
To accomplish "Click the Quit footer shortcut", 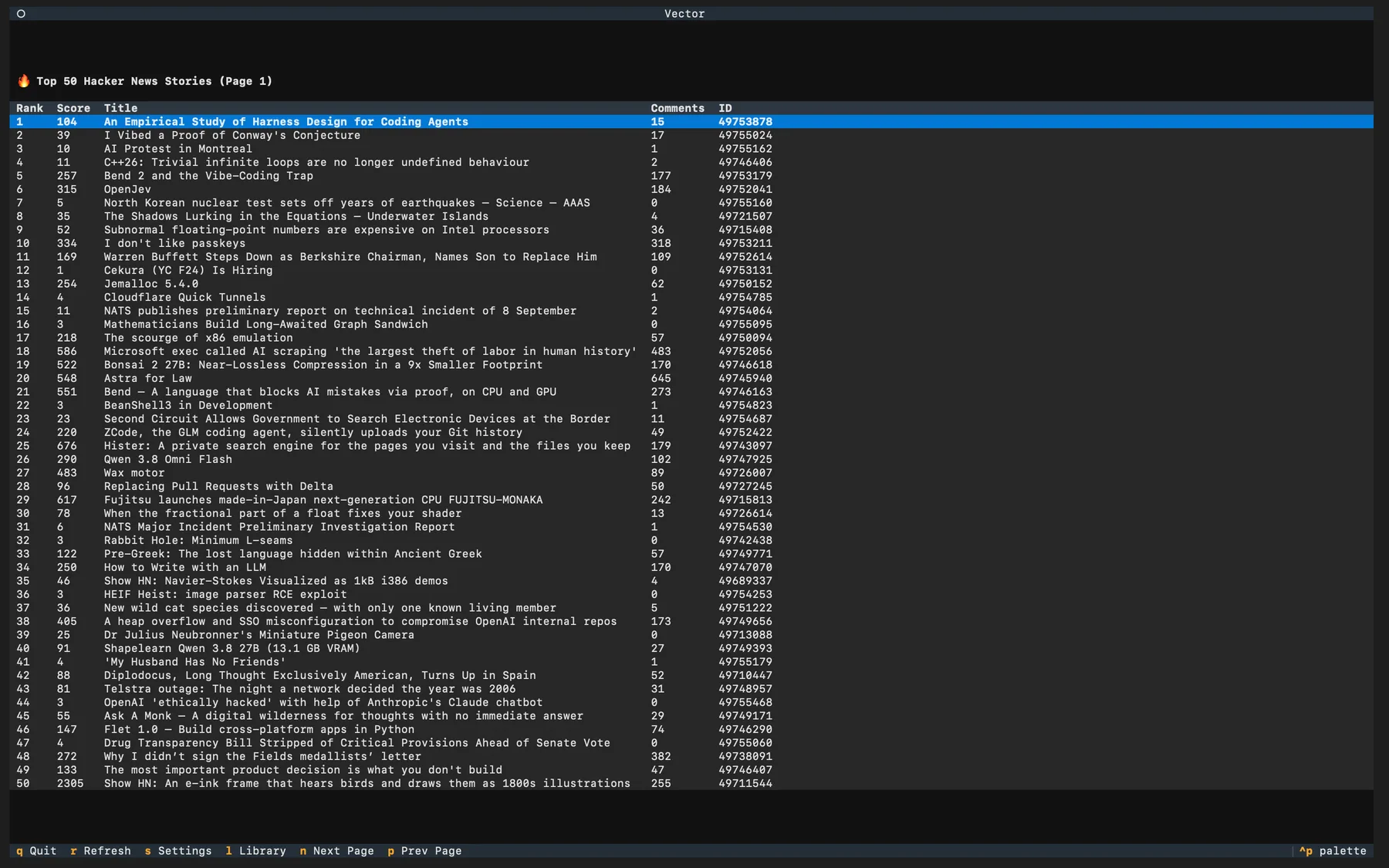I will click(x=36, y=851).
